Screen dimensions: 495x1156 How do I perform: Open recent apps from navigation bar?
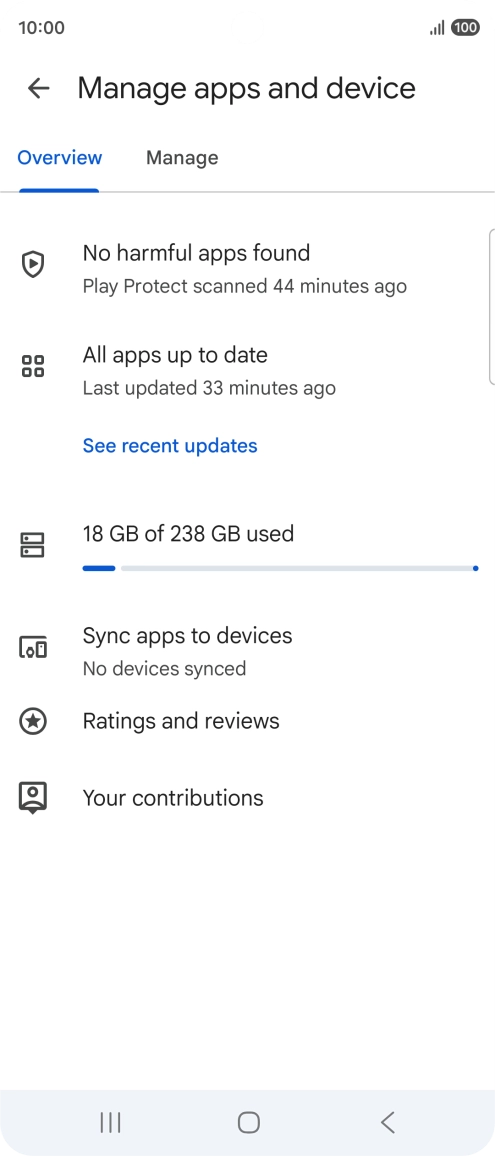point(110,1122)
